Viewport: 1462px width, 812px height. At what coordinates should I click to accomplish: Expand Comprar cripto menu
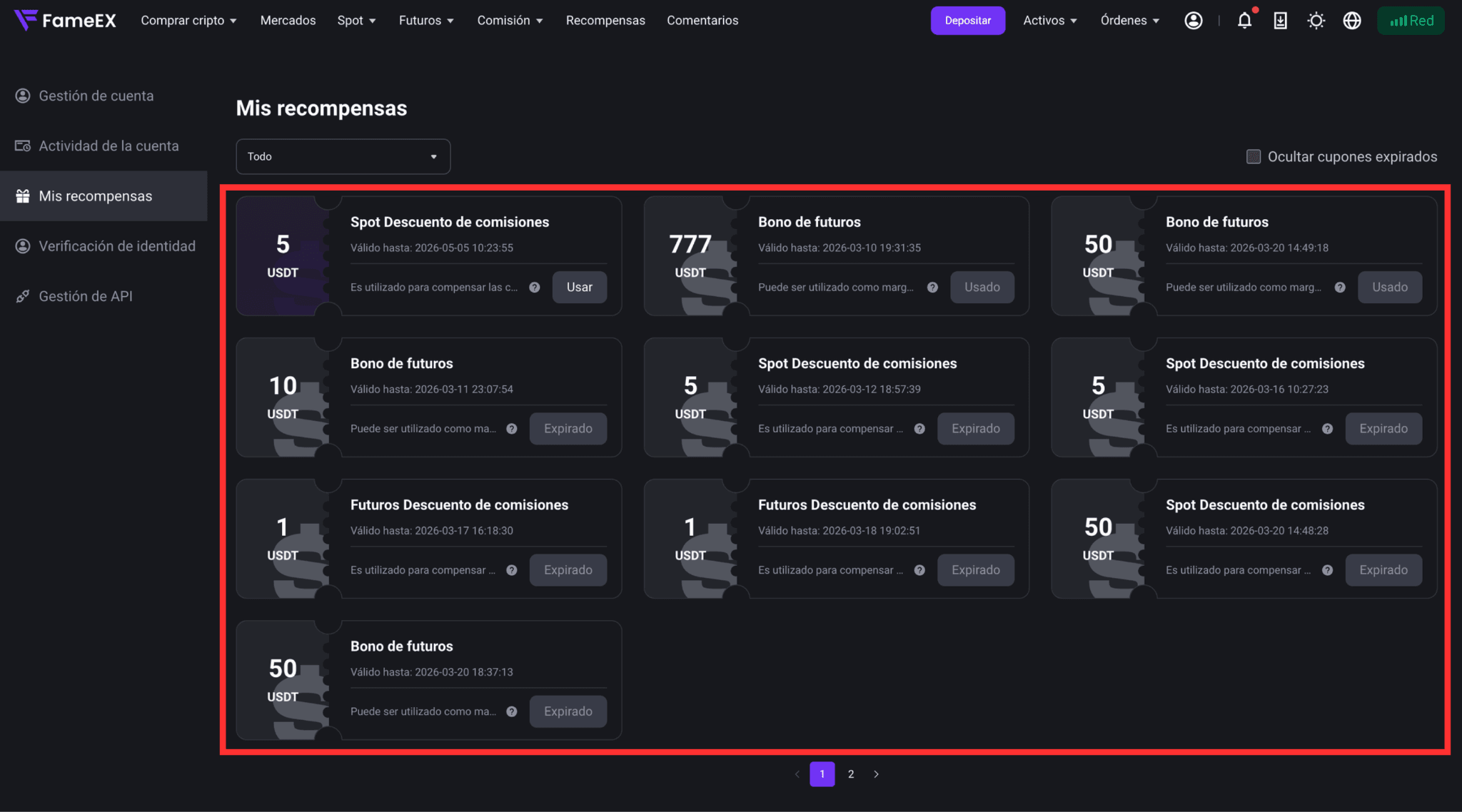click(x=188, y=21)
